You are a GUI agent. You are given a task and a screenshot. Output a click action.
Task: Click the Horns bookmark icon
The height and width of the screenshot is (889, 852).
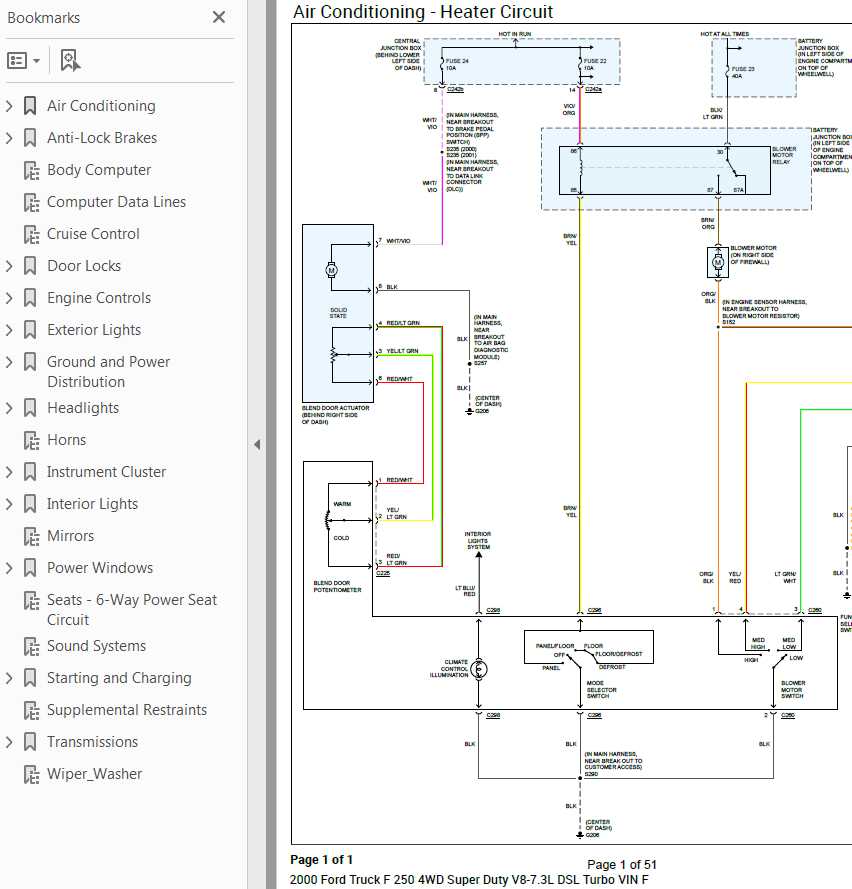31,441
